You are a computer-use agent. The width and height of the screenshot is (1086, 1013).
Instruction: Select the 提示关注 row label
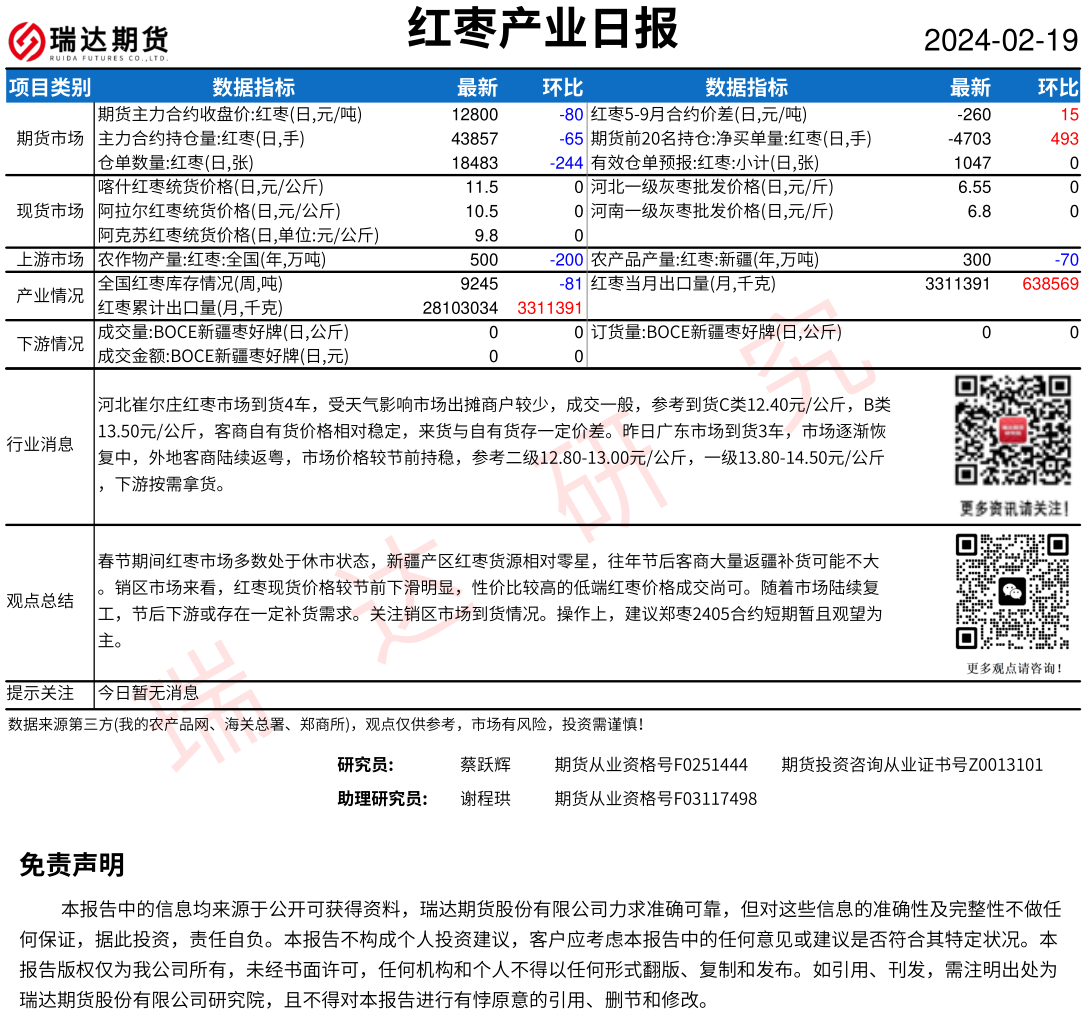point(40,692)
